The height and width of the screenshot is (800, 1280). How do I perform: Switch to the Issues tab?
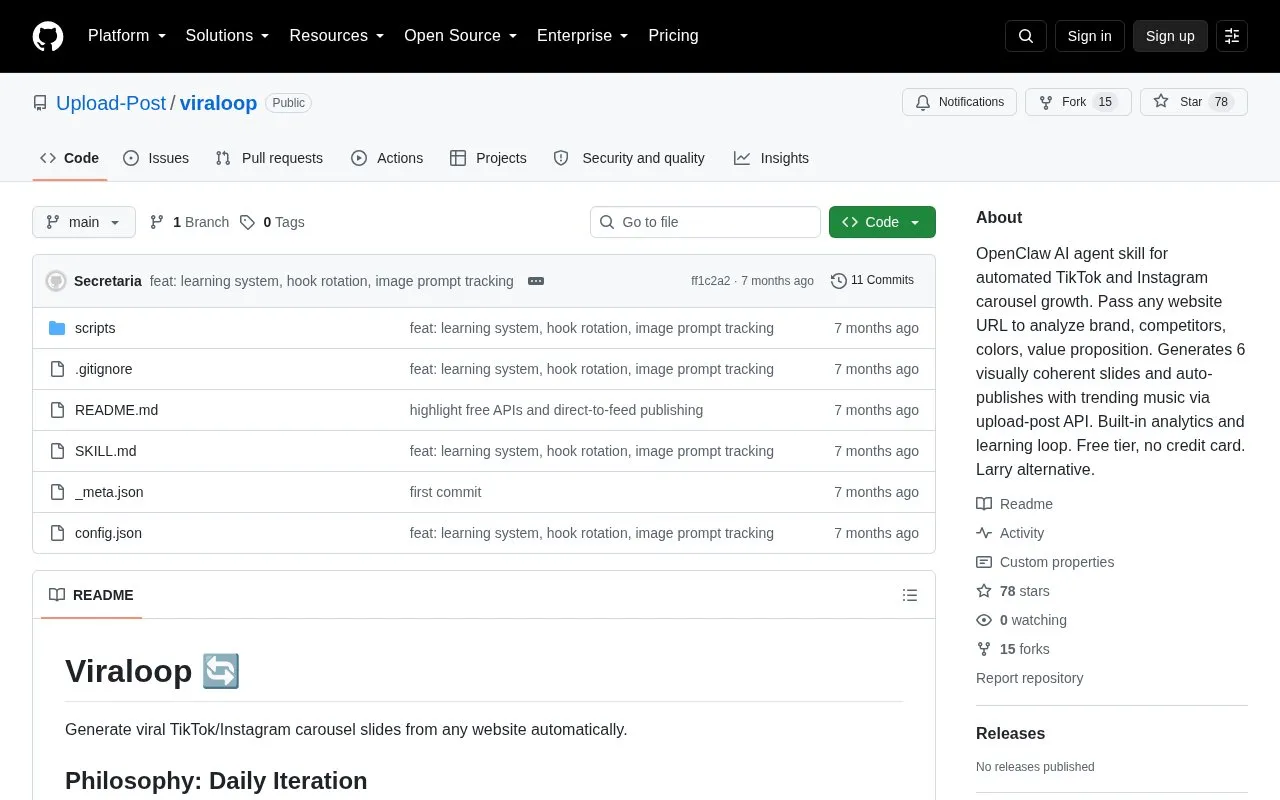point(156,158)
